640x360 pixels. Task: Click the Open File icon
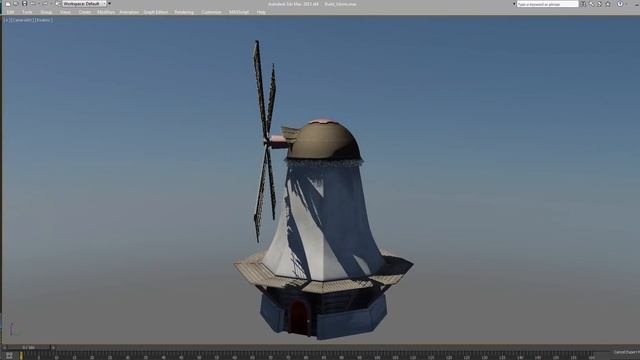click(16, 4)
